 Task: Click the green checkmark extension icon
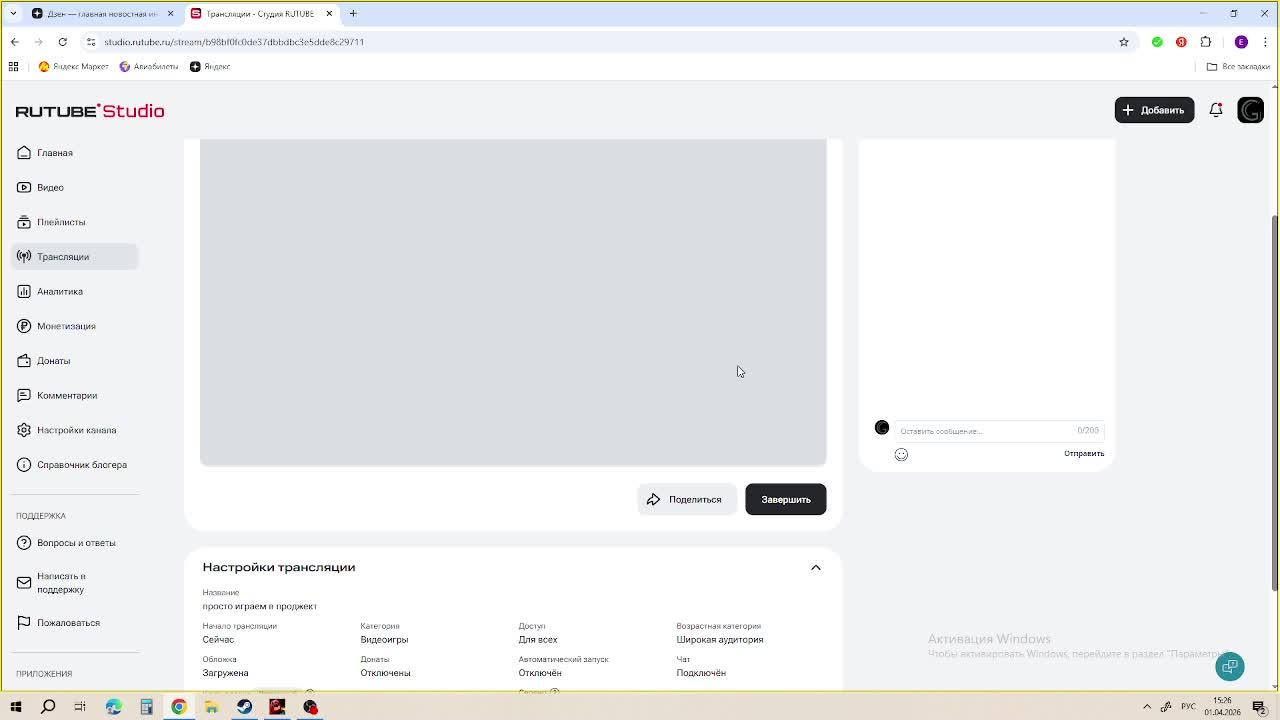1157,42
